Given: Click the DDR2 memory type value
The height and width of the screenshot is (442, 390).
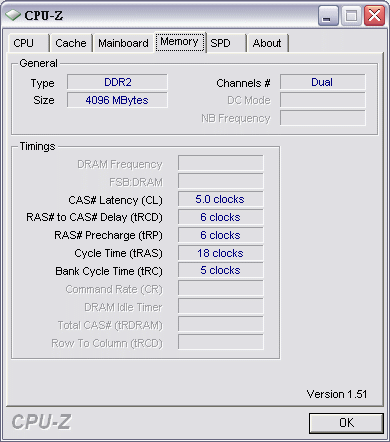Looking at the screenshot, I should (117, 82).
